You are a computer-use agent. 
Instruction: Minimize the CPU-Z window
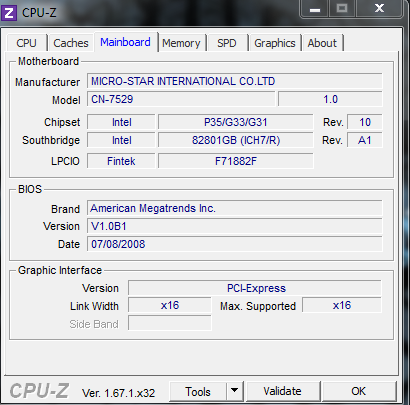click(x=315, y=9)
